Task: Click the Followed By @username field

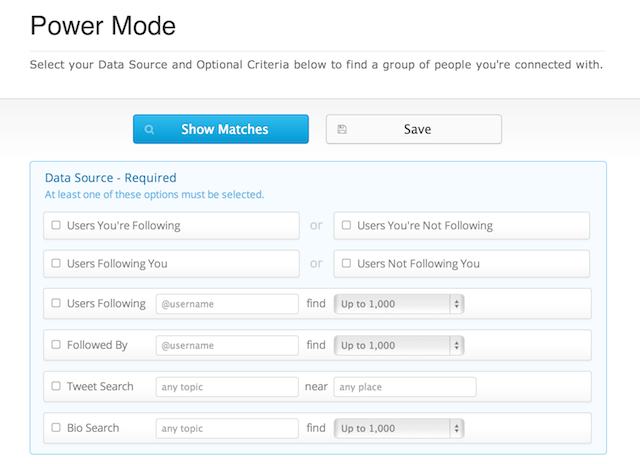Action: click(227, 345)
